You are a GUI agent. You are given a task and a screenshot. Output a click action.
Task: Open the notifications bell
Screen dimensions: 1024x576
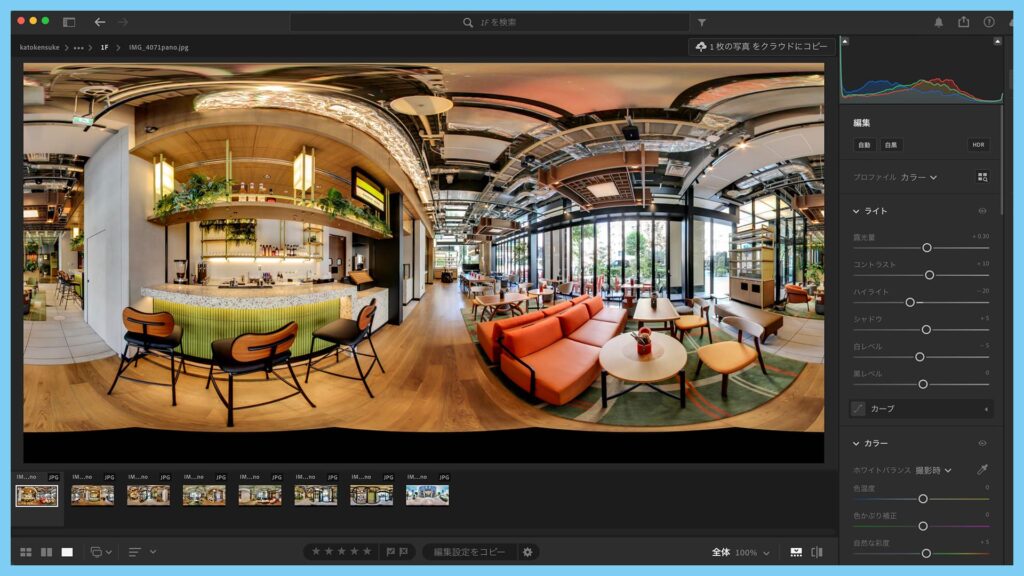coord(938,21)
